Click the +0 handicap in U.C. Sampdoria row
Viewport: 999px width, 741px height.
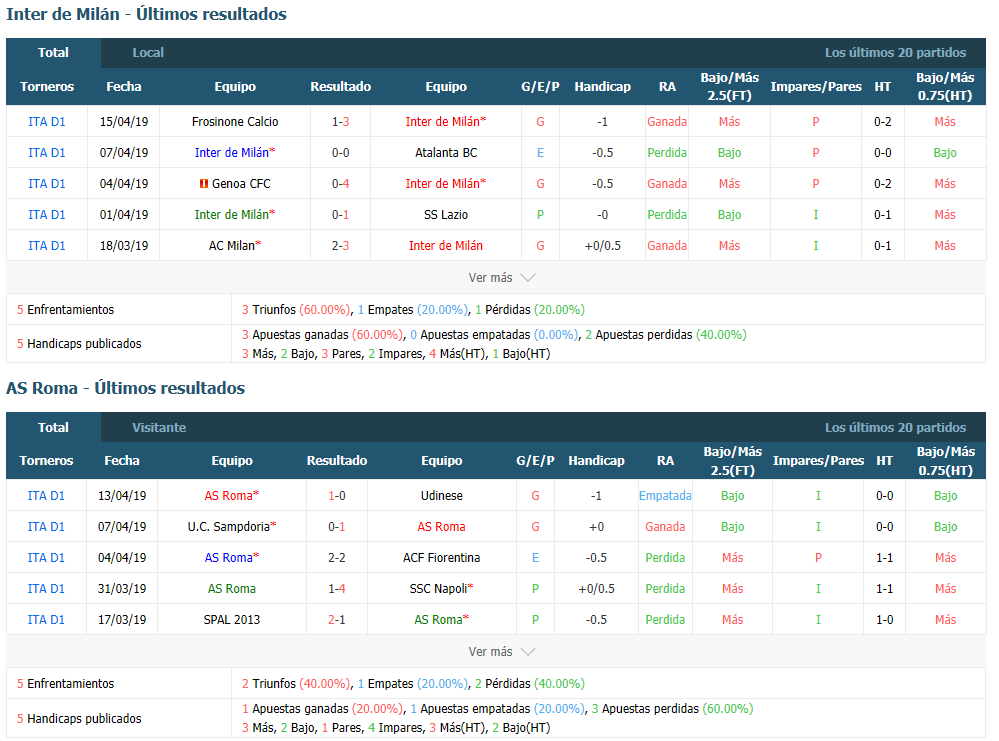pyautogui.click(x=596, y=527)
